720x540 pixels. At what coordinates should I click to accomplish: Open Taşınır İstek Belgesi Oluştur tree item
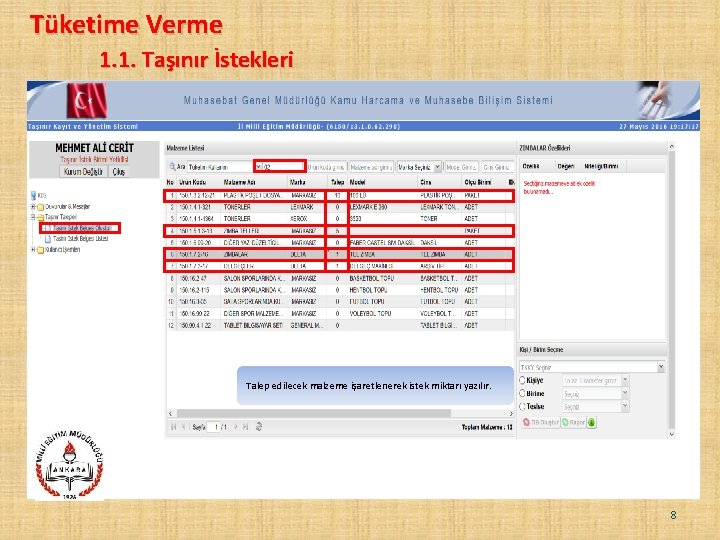(81, 228)
